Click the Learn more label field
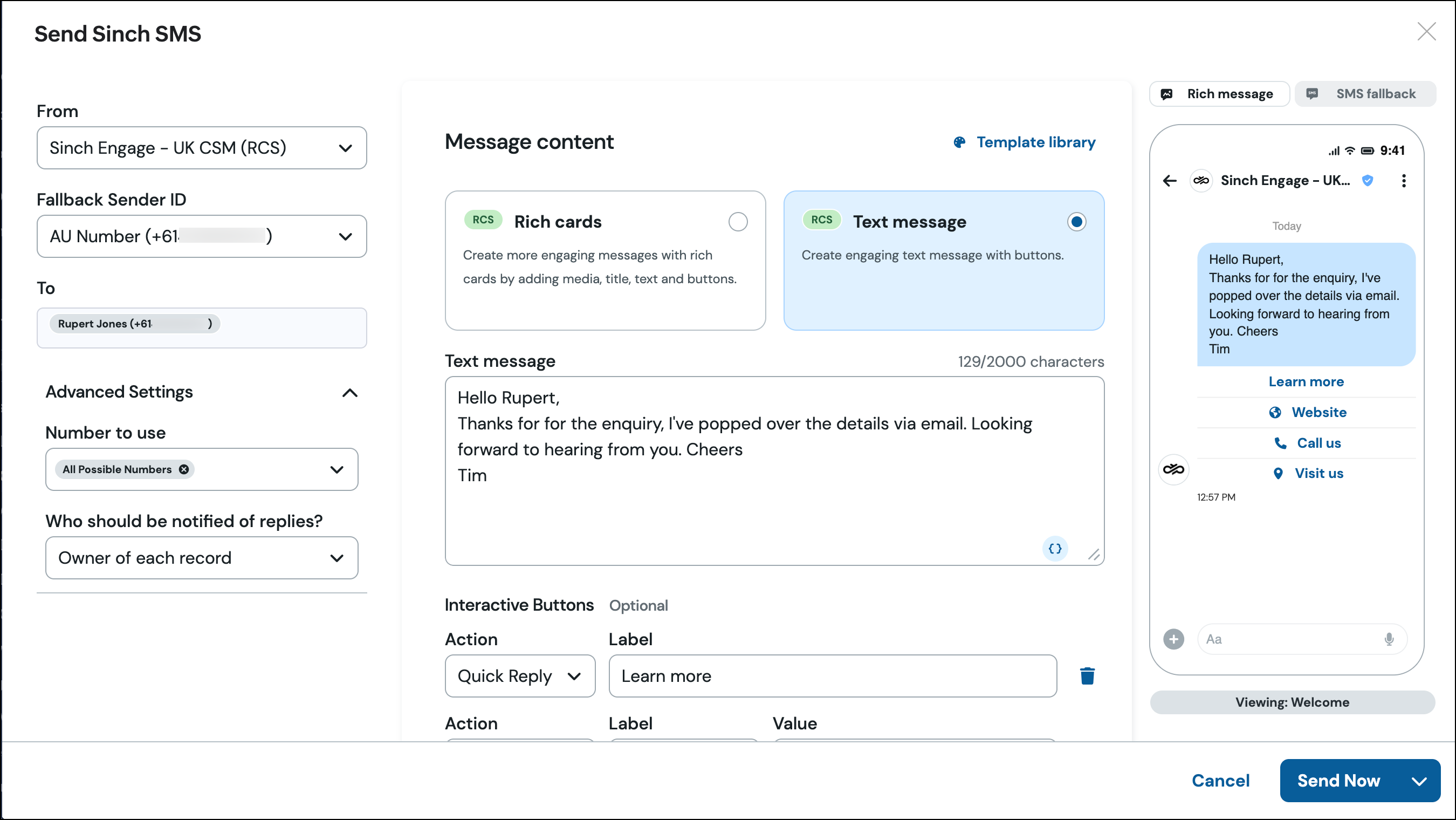This screenshot has width=1456, height=820. tap(833, 676)
